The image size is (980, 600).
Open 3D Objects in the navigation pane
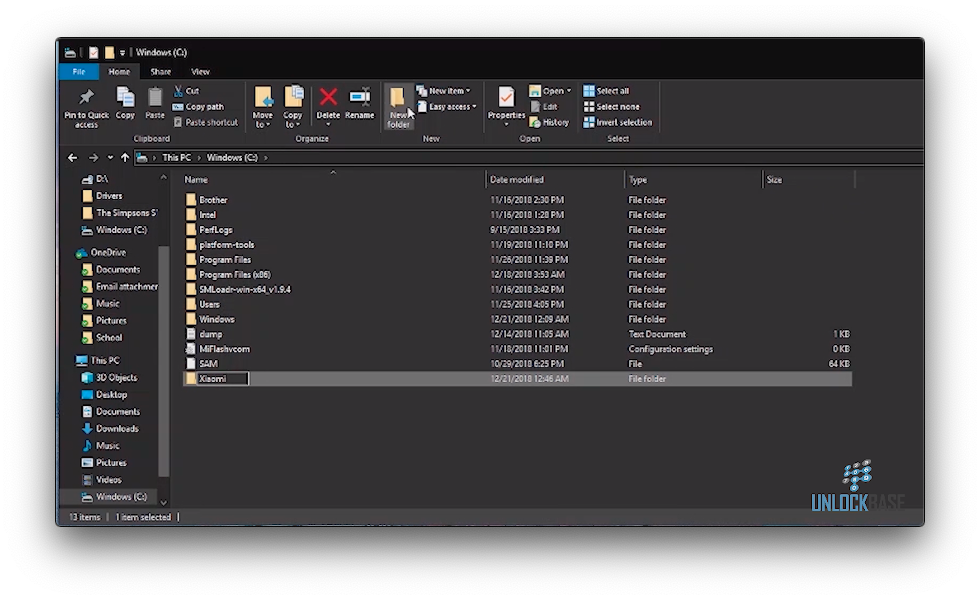point(109,378)
